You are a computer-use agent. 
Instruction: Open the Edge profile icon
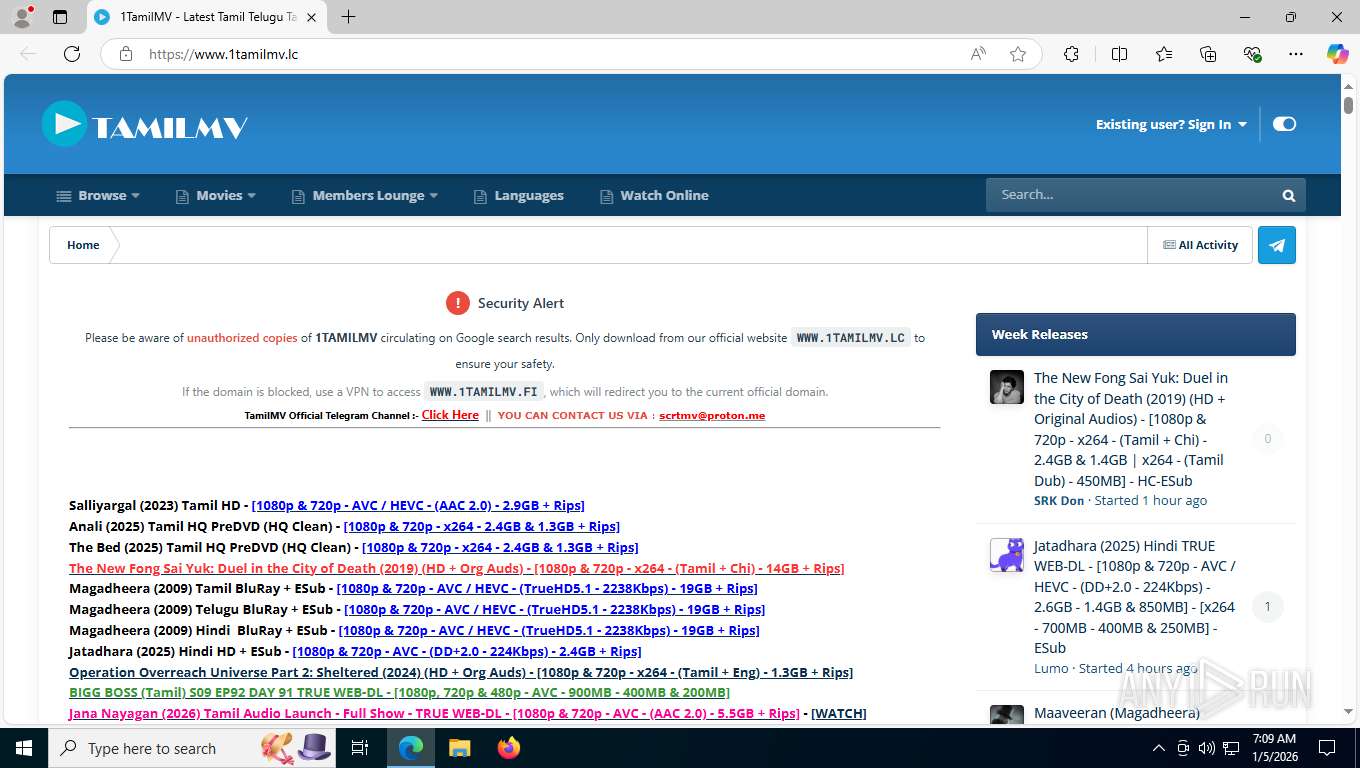tap(22, 17)
